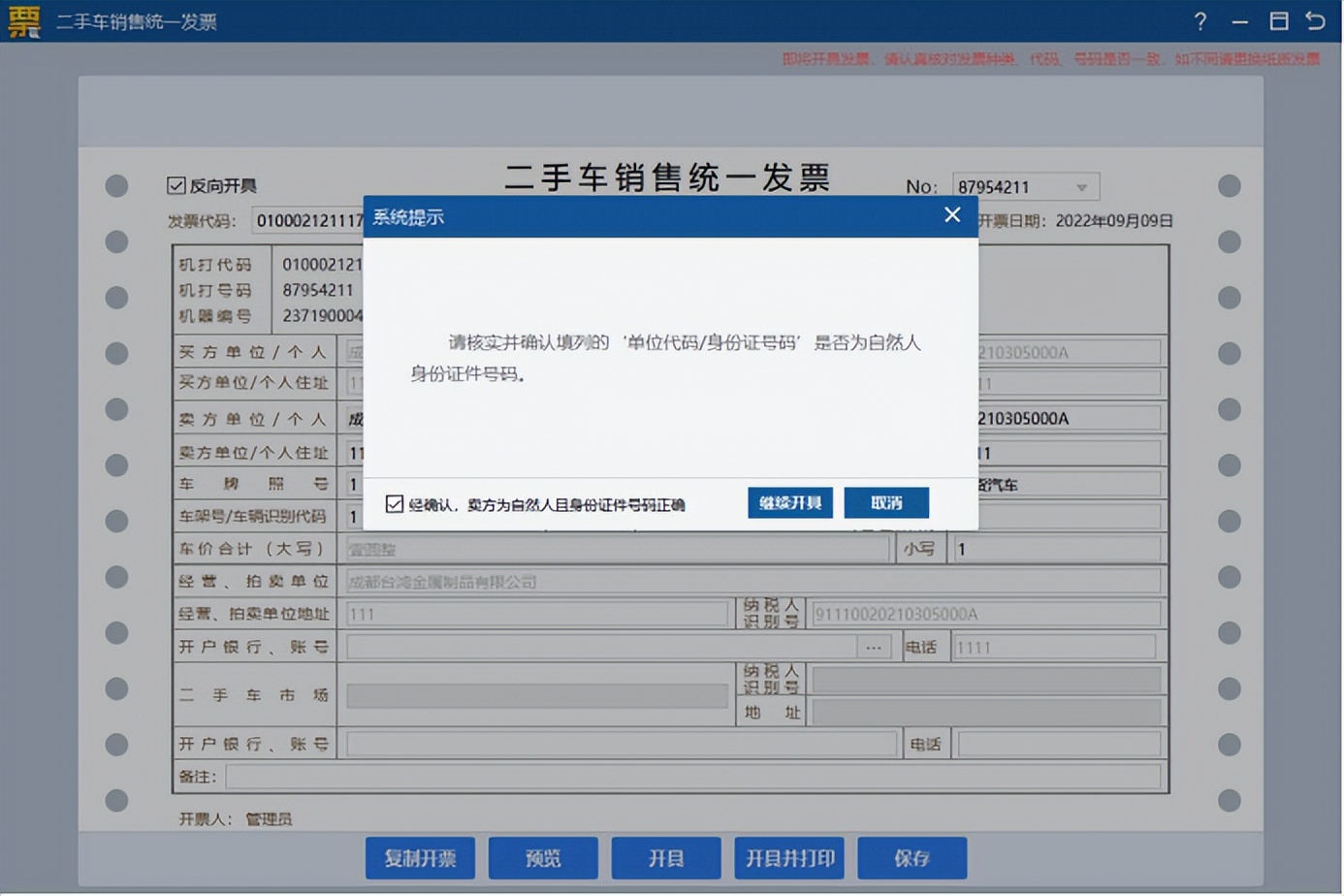The image size is (1344, 896).
Task: Open the bank account lookup ellipsis button
Action: click(x=874, y=646)
